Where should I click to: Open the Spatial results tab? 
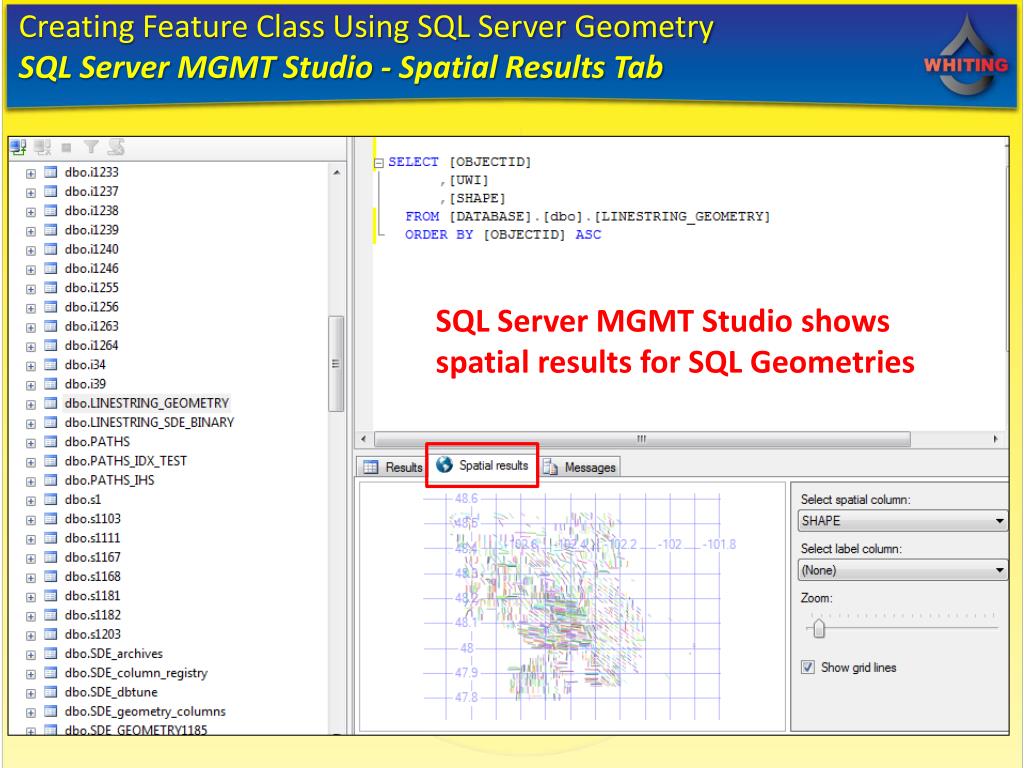point(482,465)
